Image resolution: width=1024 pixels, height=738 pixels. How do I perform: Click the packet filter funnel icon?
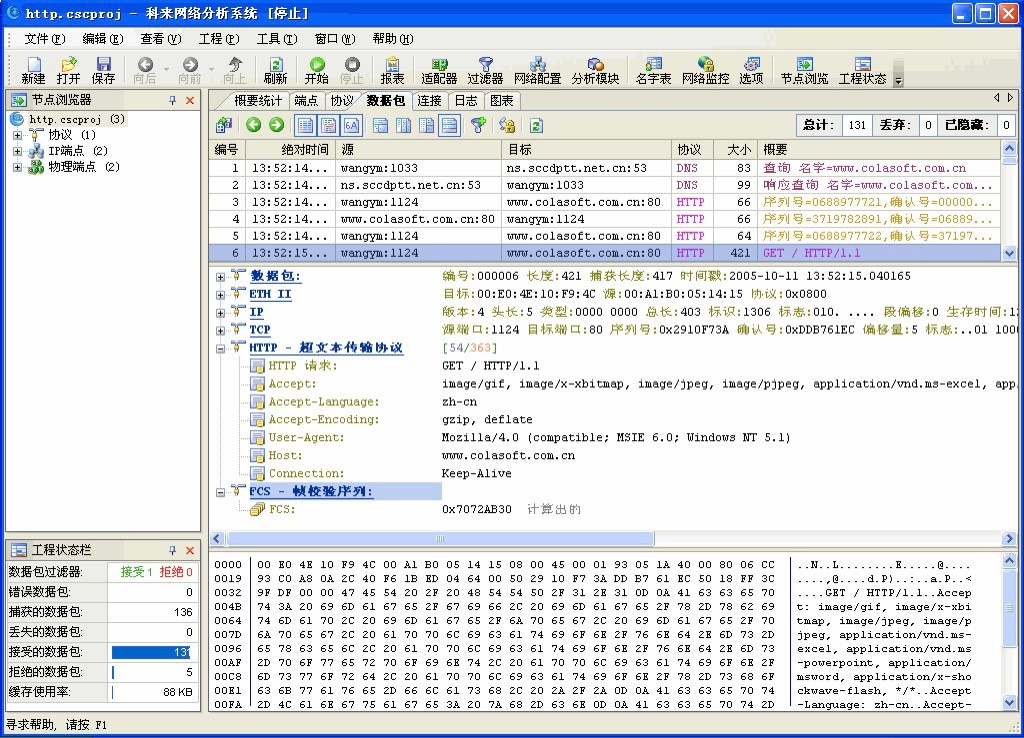(478, 125)
